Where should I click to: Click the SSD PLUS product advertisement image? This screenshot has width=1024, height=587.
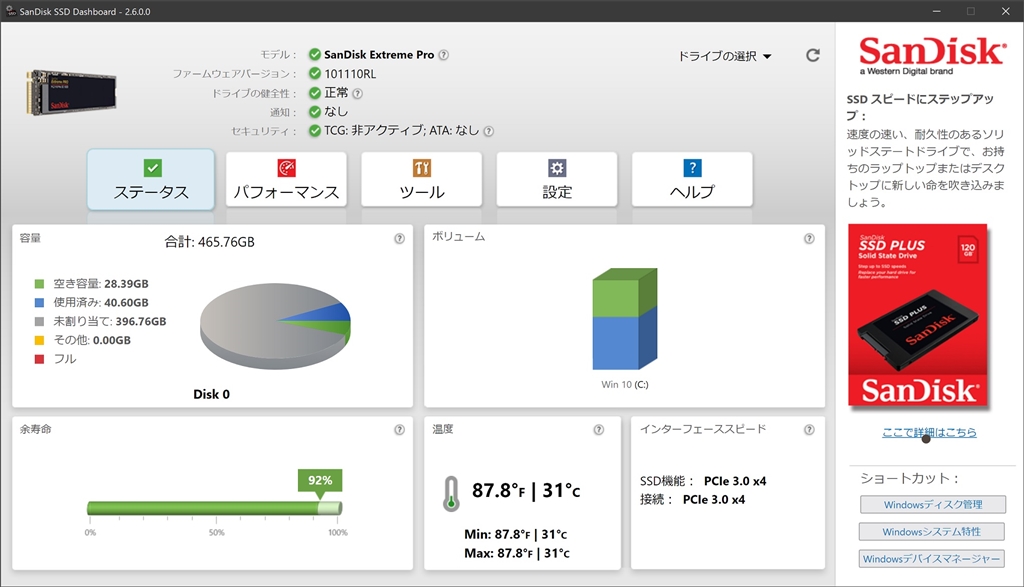(x=918, y=317)
